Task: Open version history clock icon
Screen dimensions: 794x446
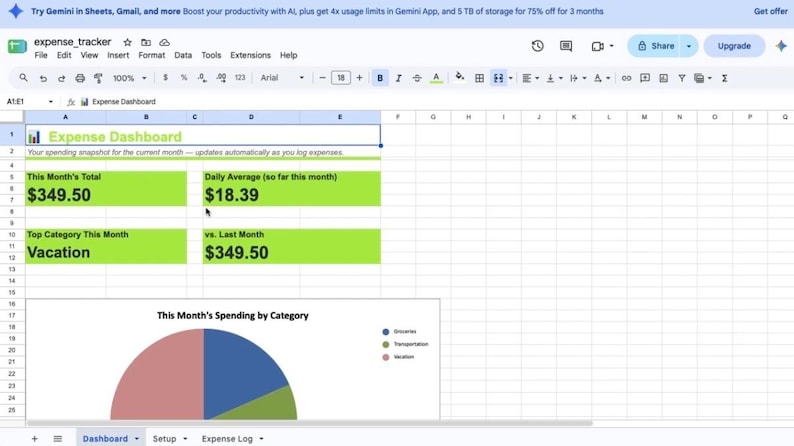Action: pyautogui.click(x=537, y=46)
